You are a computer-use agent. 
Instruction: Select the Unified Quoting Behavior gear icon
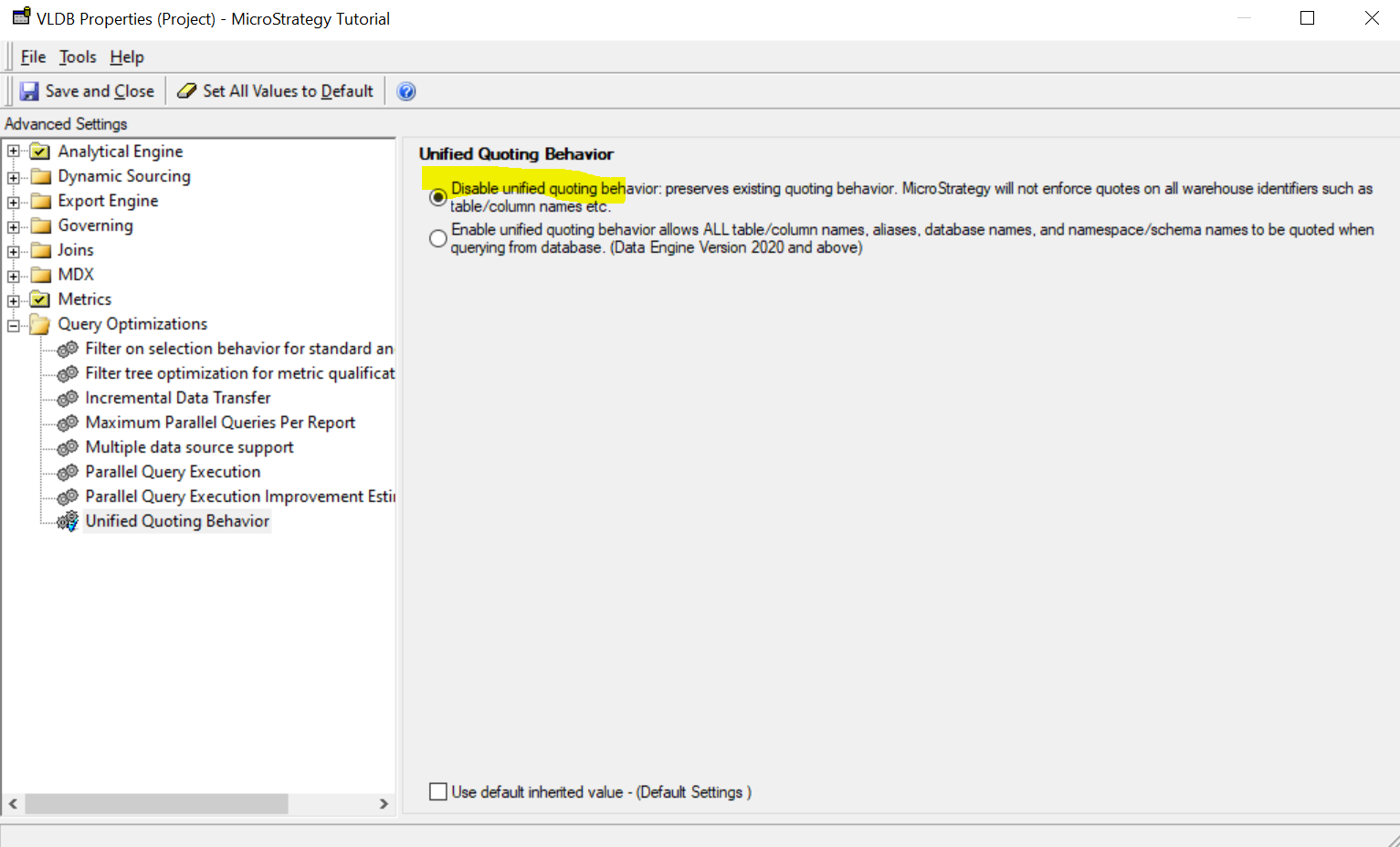tap(68, 520)
